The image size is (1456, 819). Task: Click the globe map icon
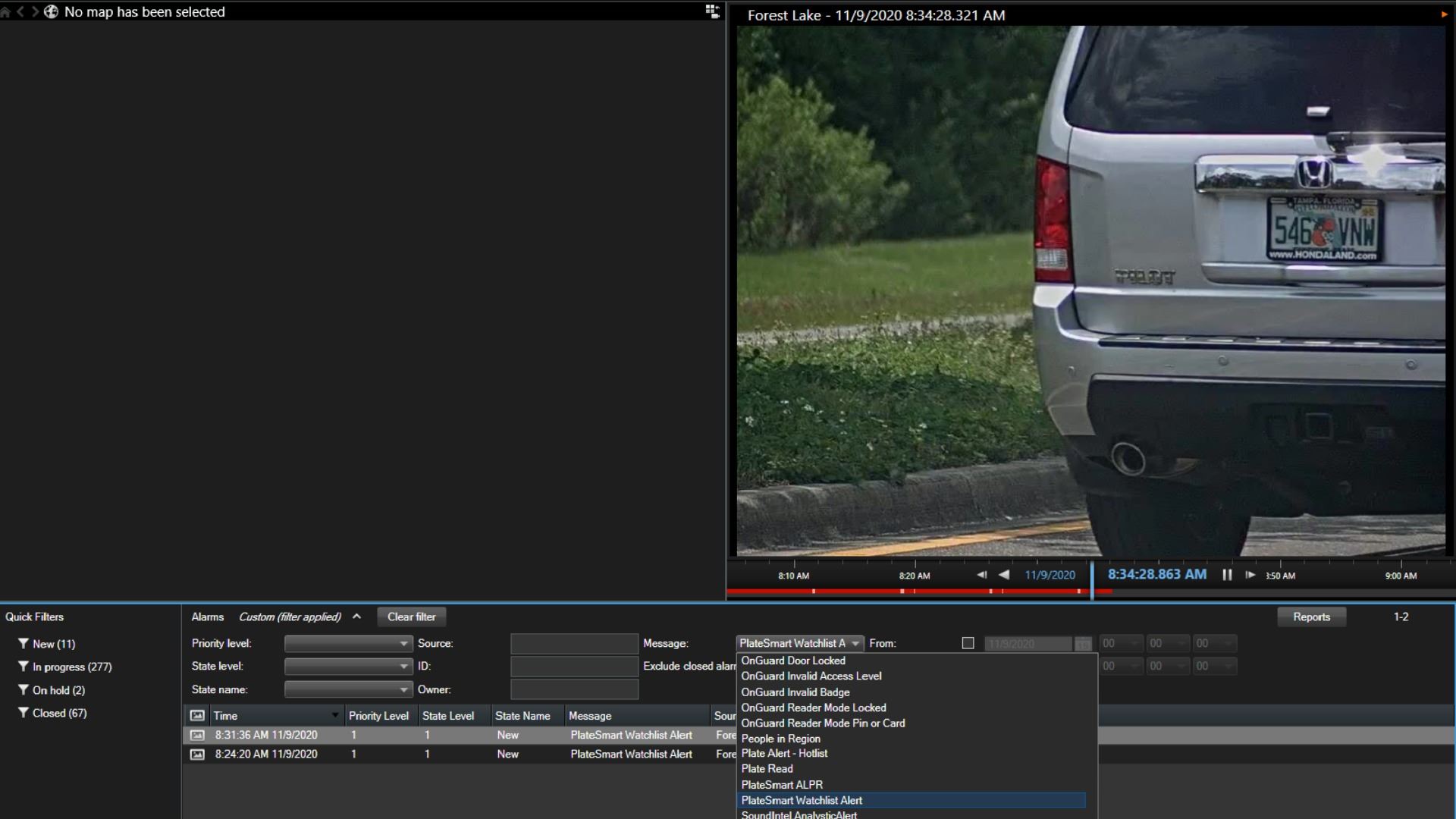[51, 12]
